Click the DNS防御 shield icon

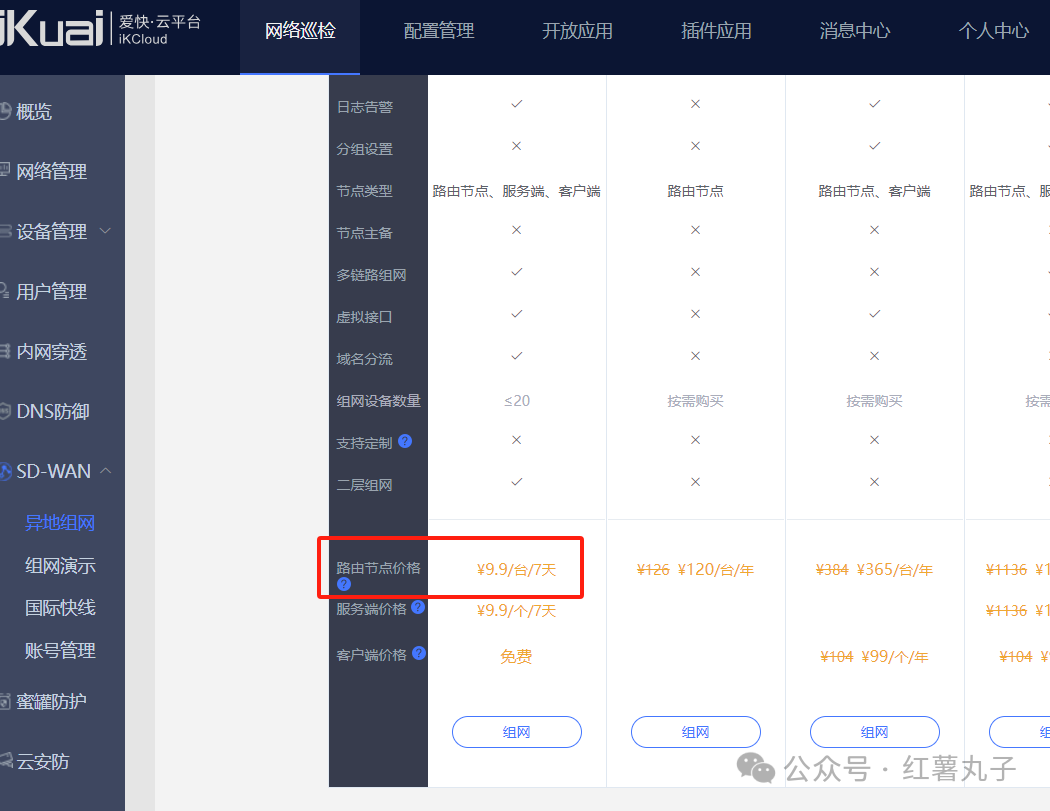click(x=5, y=411)
